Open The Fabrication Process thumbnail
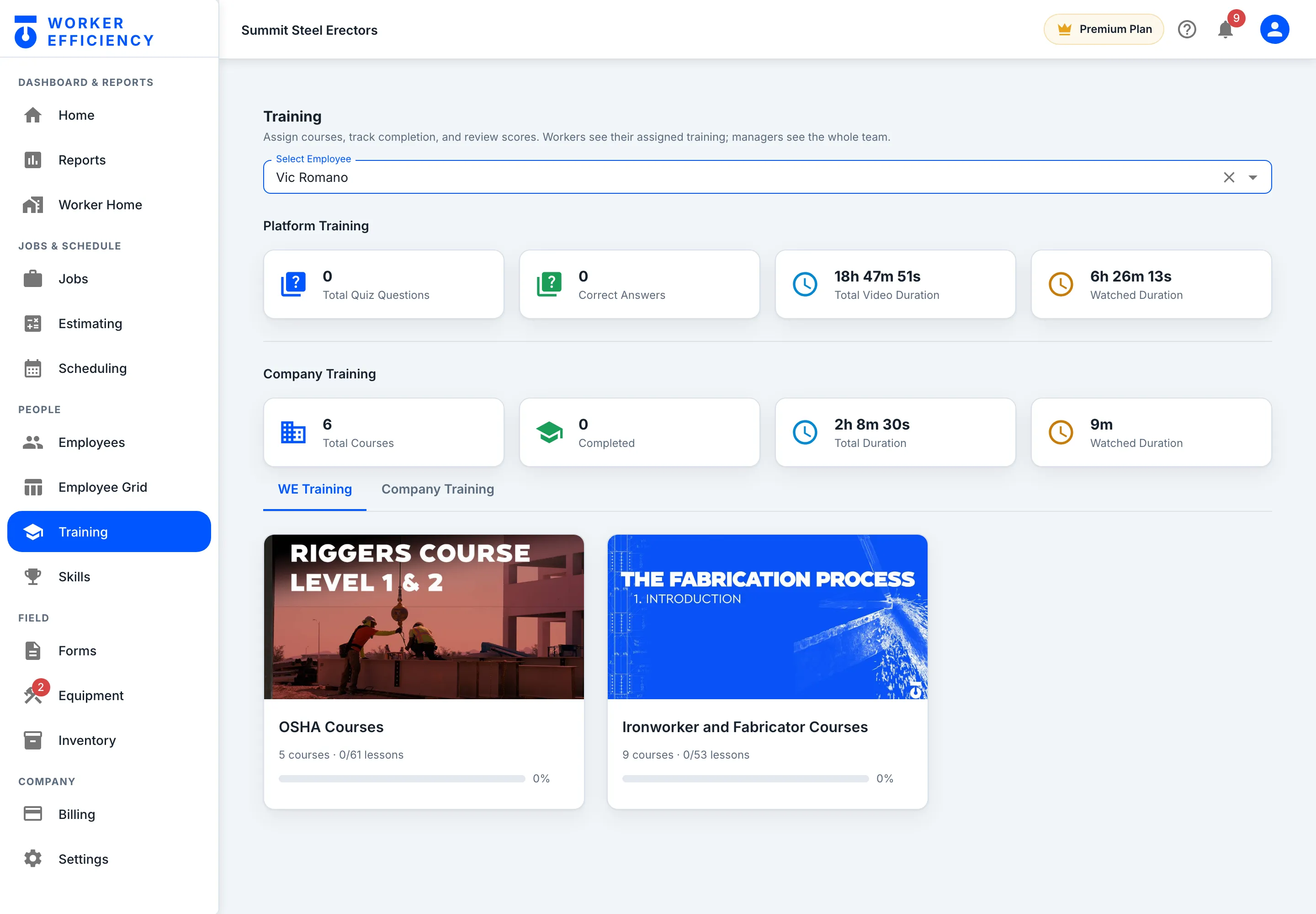The height and width of the screenshot is (914, 1316). point(767,617)
